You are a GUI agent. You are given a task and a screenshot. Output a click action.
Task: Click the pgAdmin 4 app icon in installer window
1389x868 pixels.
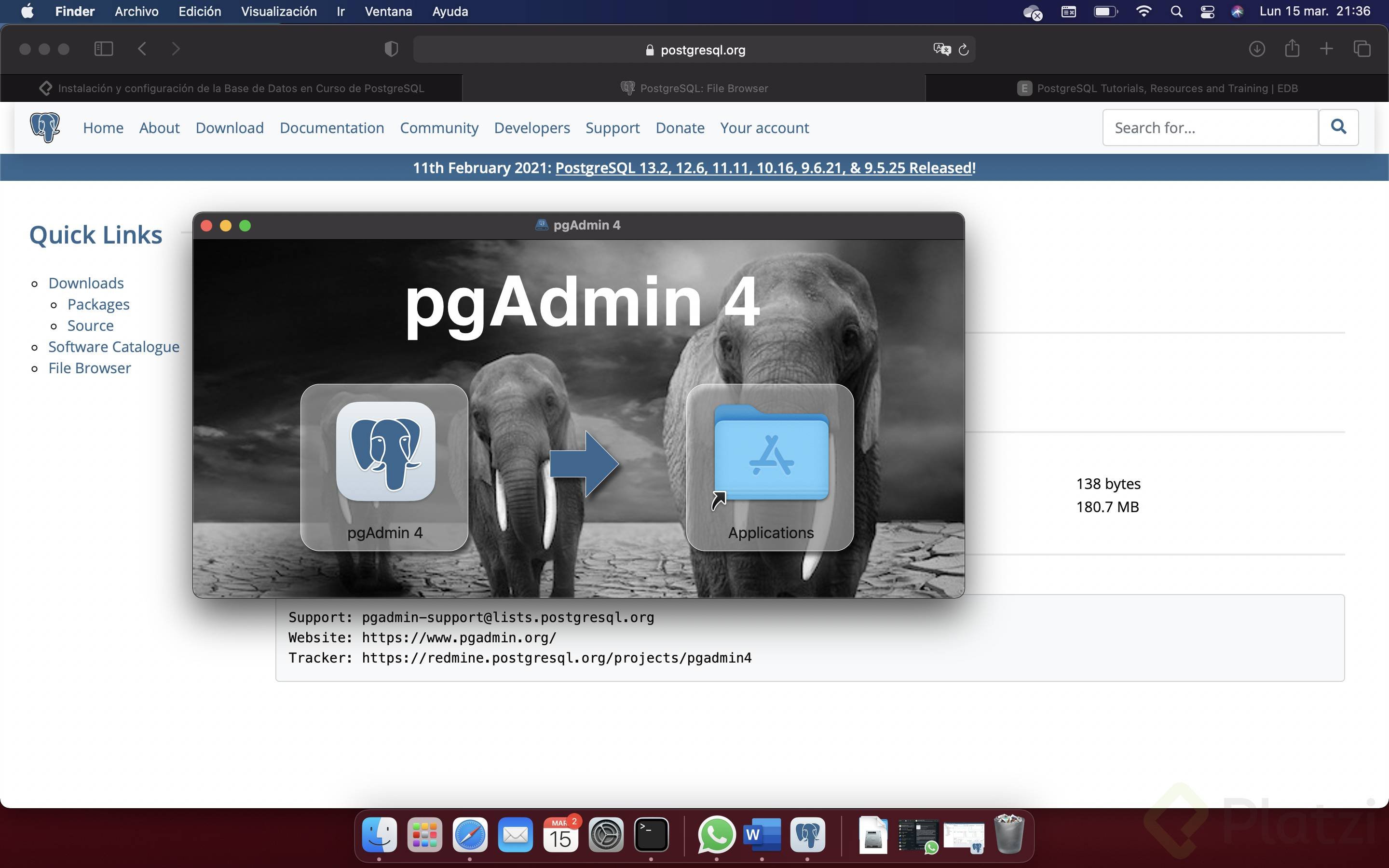pyautogui.click(x=385, y=451)
